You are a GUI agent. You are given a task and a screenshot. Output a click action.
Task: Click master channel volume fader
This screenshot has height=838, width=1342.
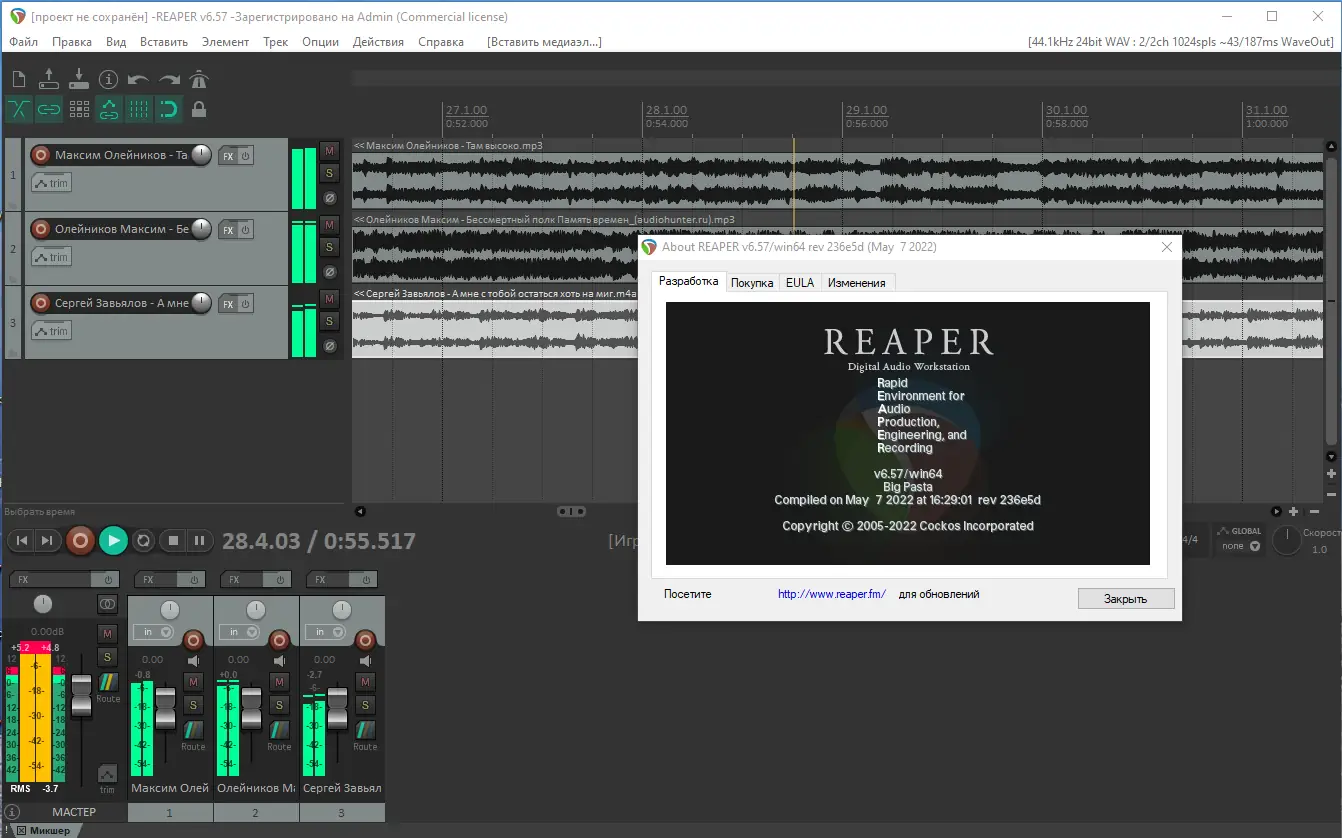tap(81, 695)
